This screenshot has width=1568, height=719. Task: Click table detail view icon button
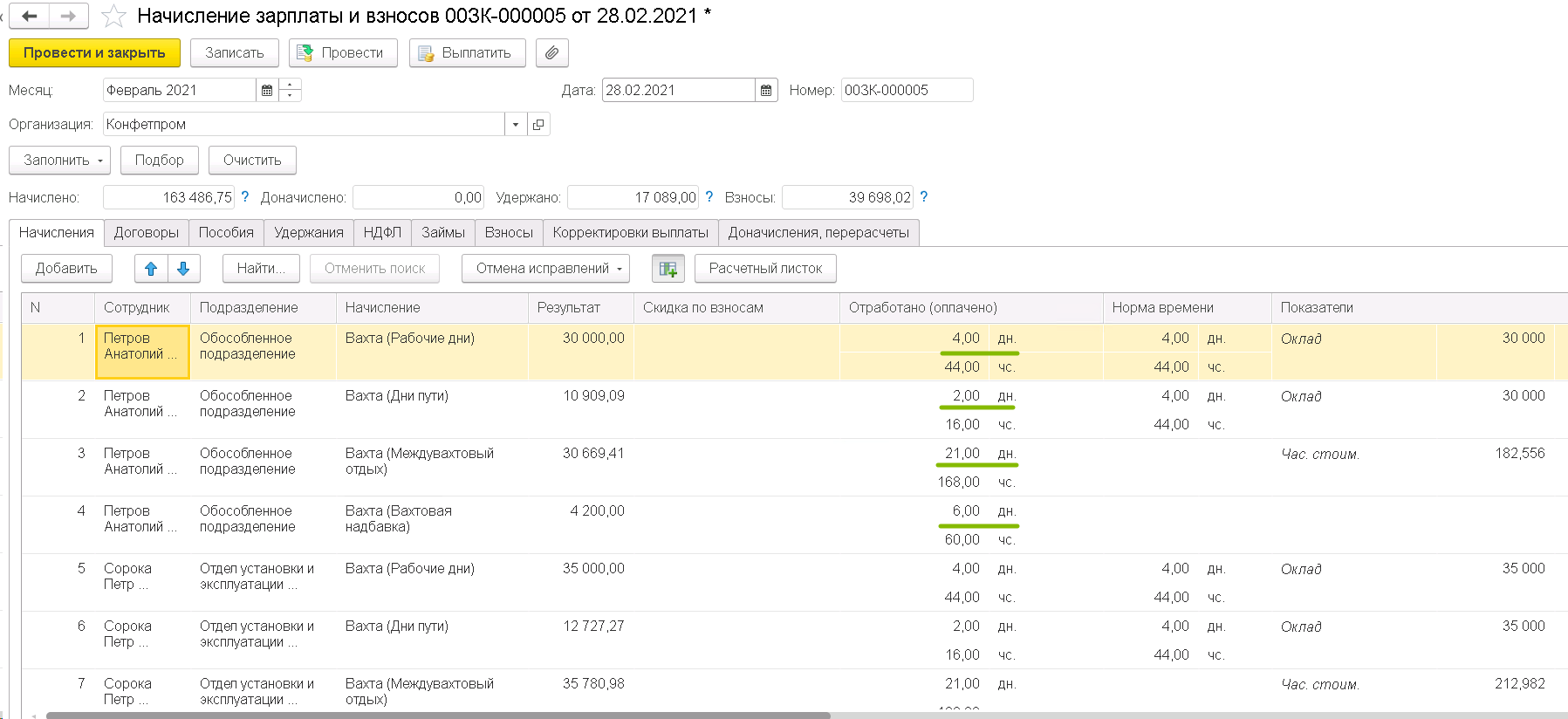coord(668,269)
